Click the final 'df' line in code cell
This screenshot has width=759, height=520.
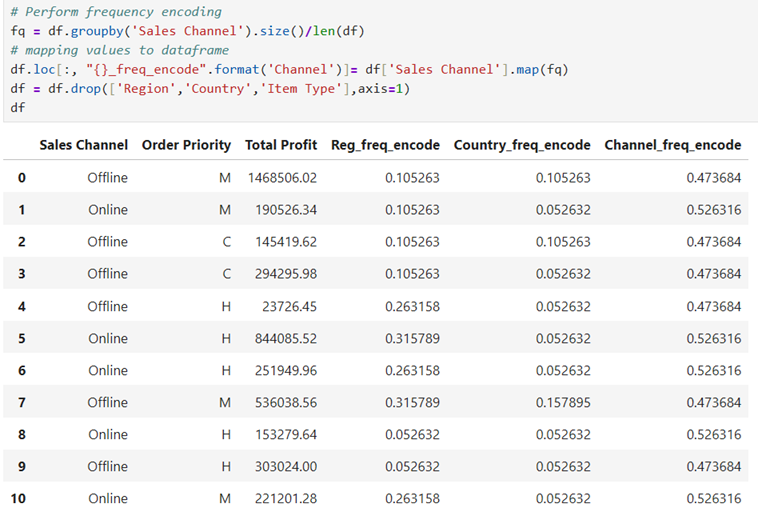[17, 107]
